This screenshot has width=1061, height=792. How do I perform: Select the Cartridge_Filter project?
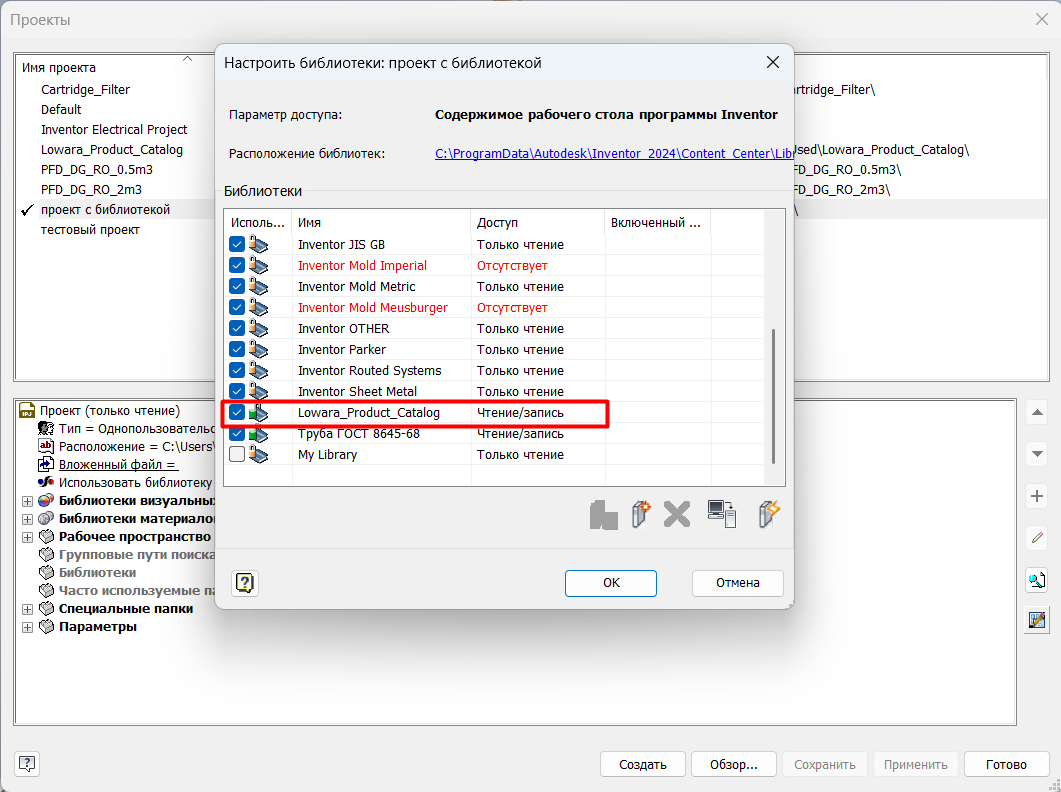click(85, 89)
